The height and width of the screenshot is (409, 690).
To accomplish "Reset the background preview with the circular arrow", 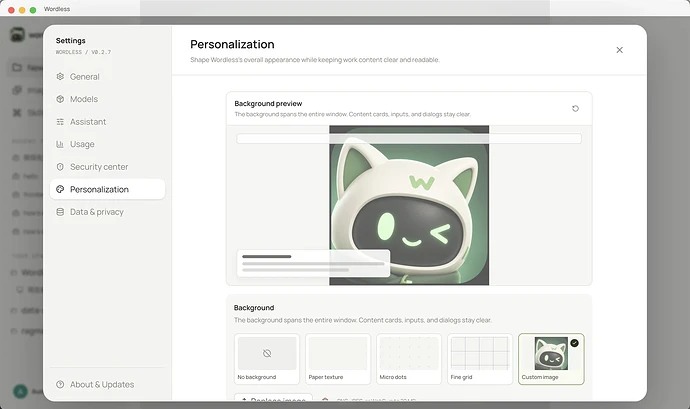I will click(x=575, y=108).
